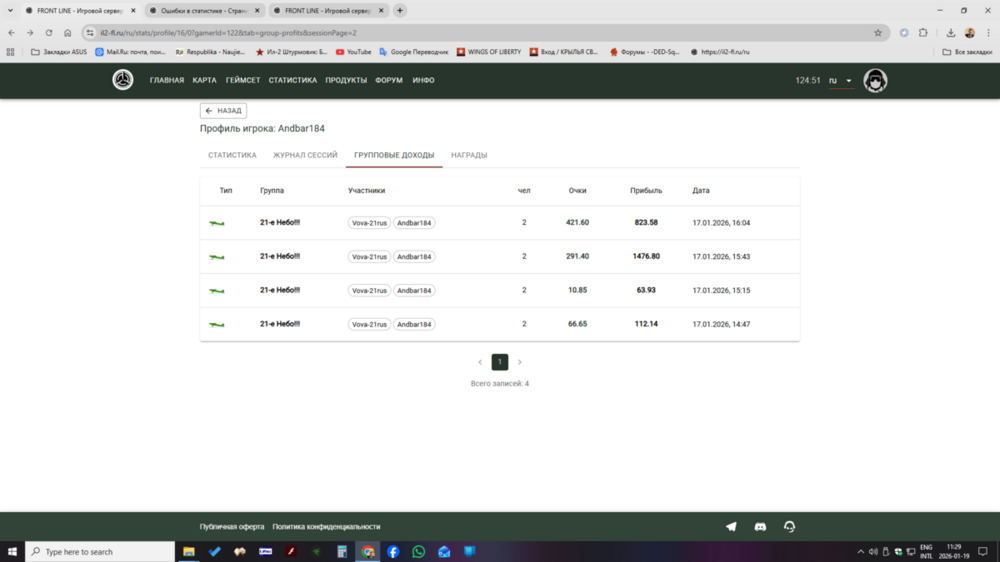1000x562 pixels.
Task: Reload the page in the browser
Action: click(48, 33)
